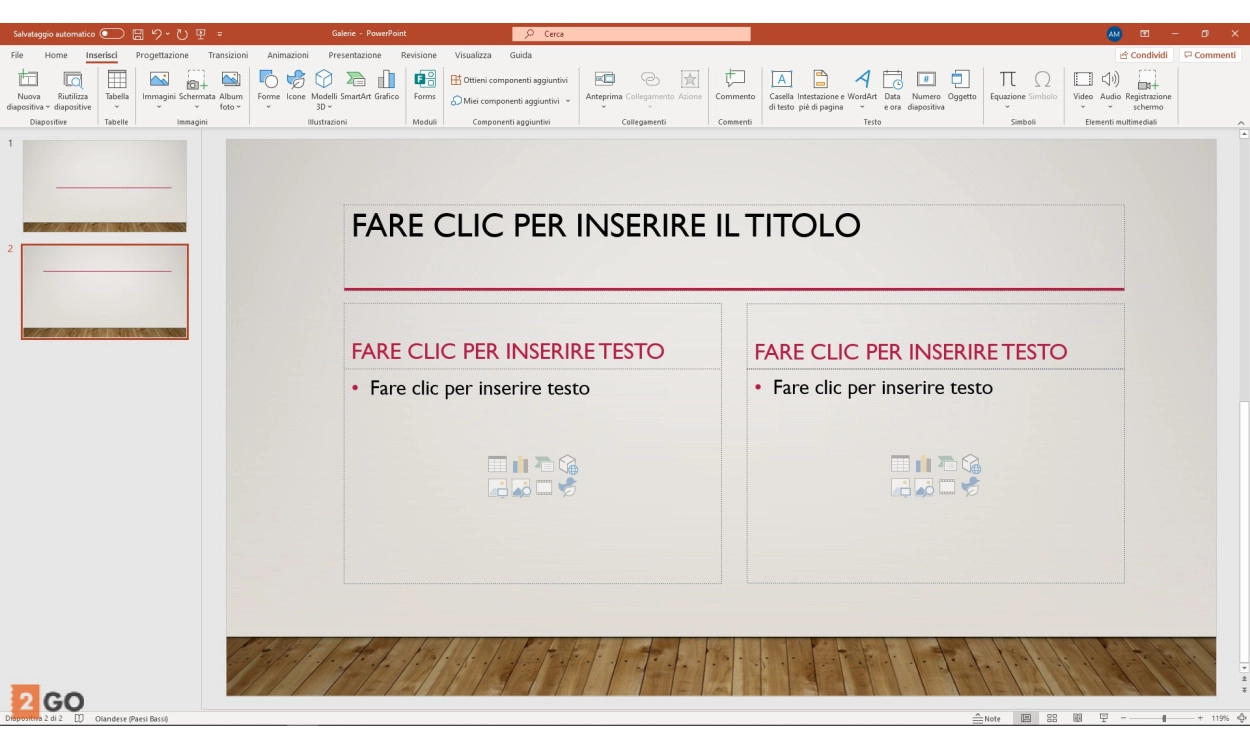Open the Progettazione tab
Image resolution: width=1250 pixels, height=750 pixels.
pos(162,56)
